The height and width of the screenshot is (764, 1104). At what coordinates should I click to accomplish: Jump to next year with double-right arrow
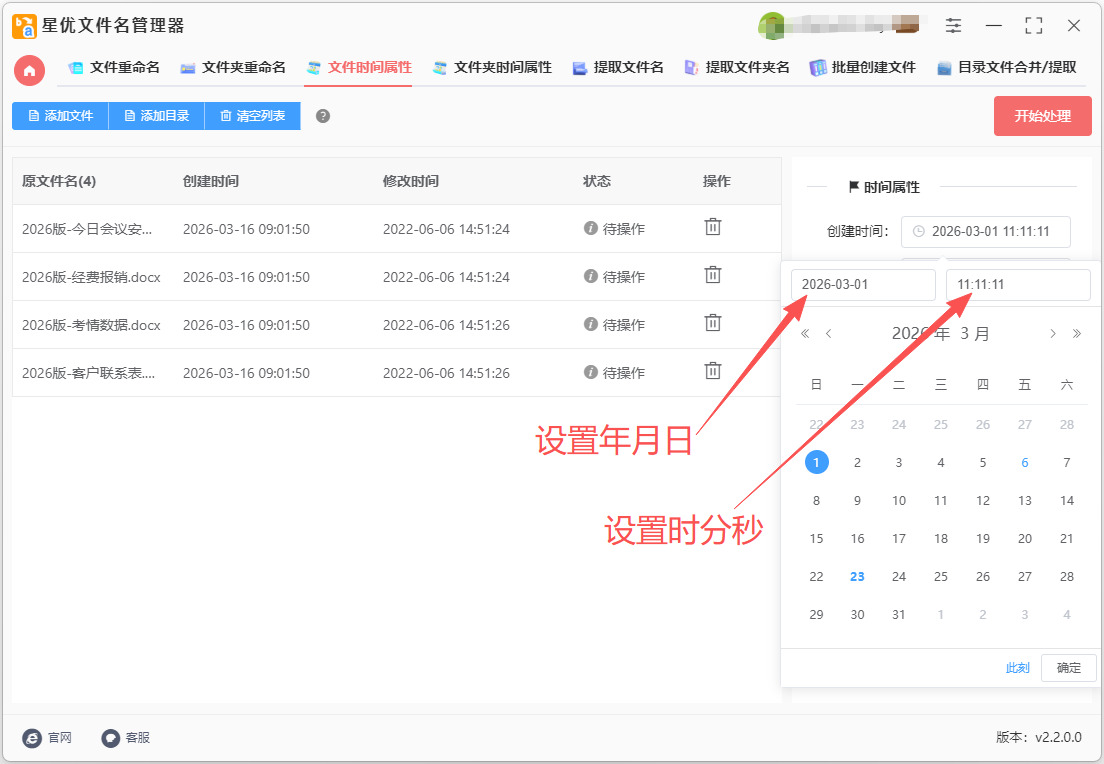[x=1077, y=334]
